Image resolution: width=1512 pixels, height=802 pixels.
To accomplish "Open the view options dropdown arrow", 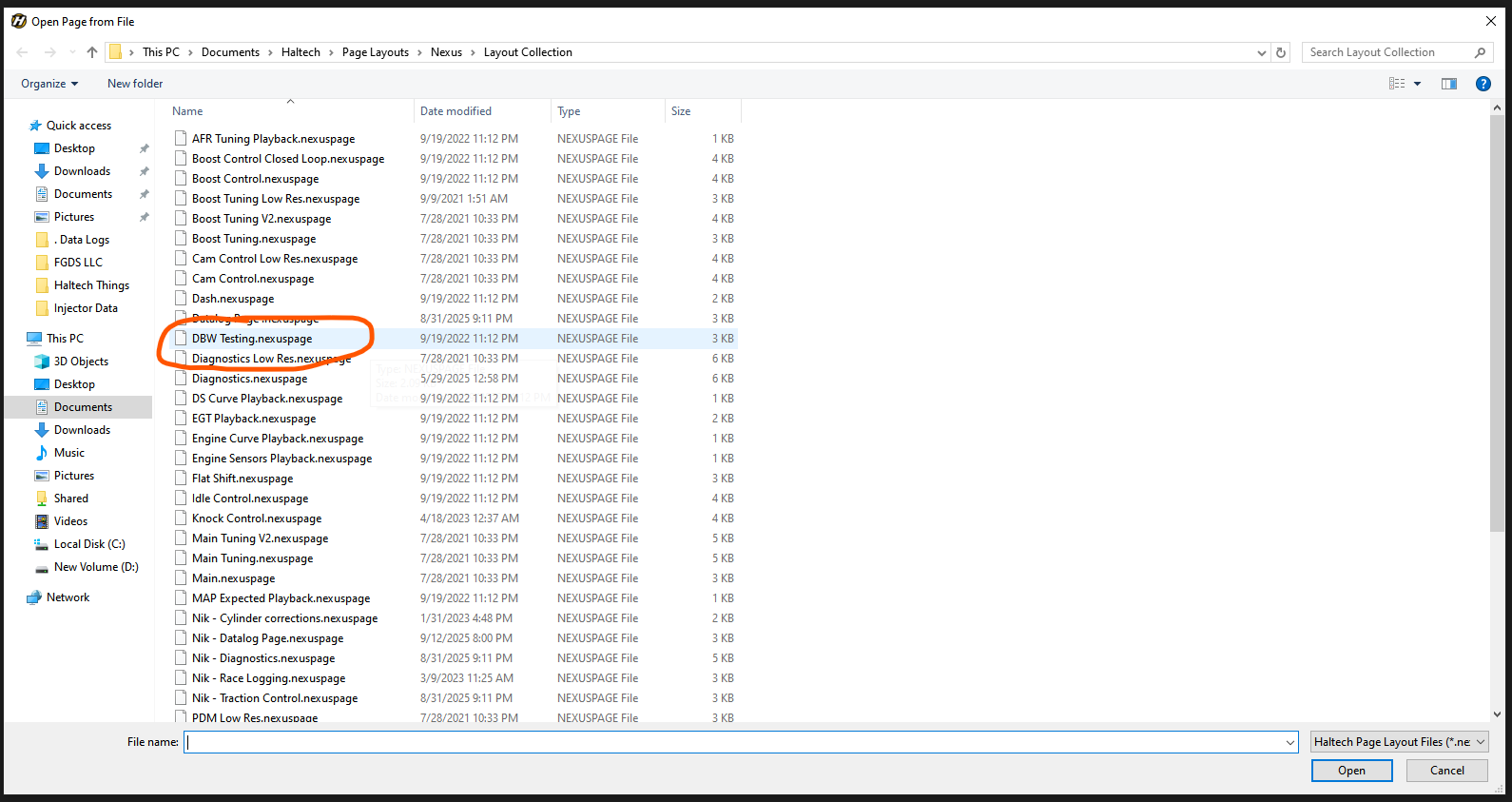I will pos(1417,84).
